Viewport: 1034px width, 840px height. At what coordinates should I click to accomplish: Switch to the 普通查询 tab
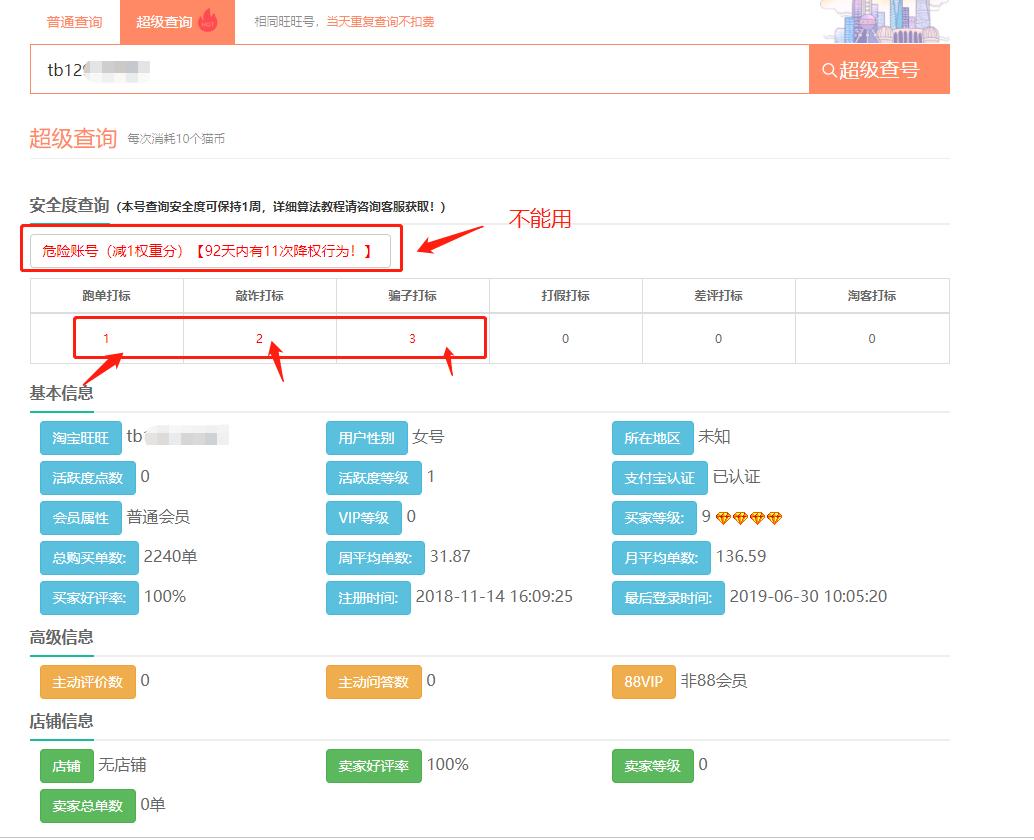(x=74, y=20)
